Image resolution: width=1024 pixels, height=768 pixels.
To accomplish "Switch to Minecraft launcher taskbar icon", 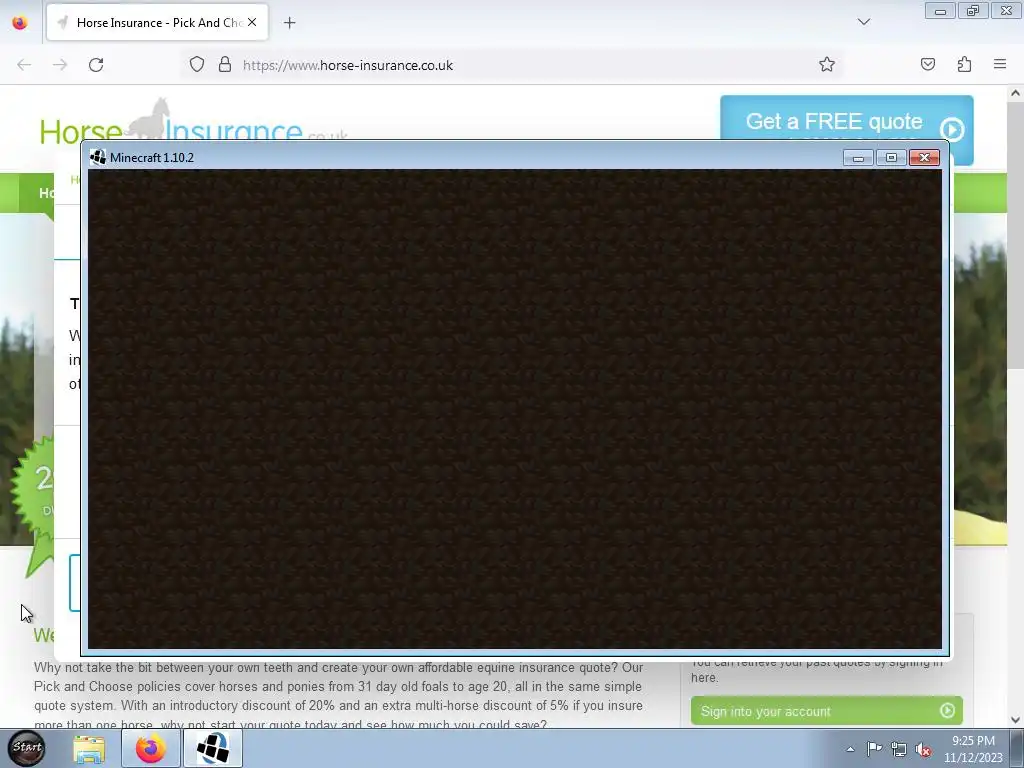I will coord(213,748).
